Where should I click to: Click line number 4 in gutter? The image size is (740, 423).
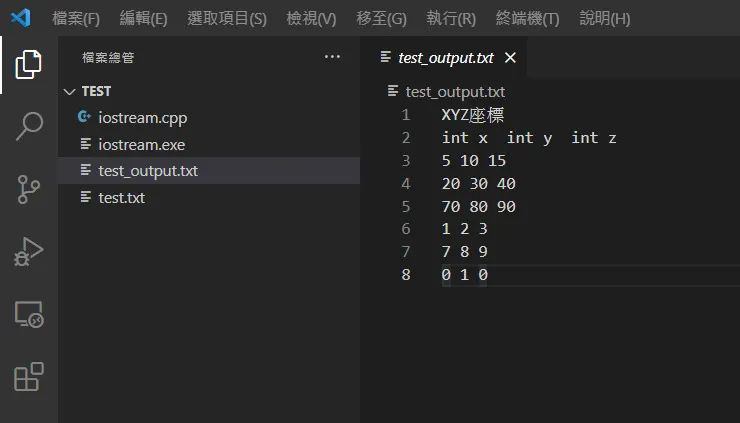[406, 183]
